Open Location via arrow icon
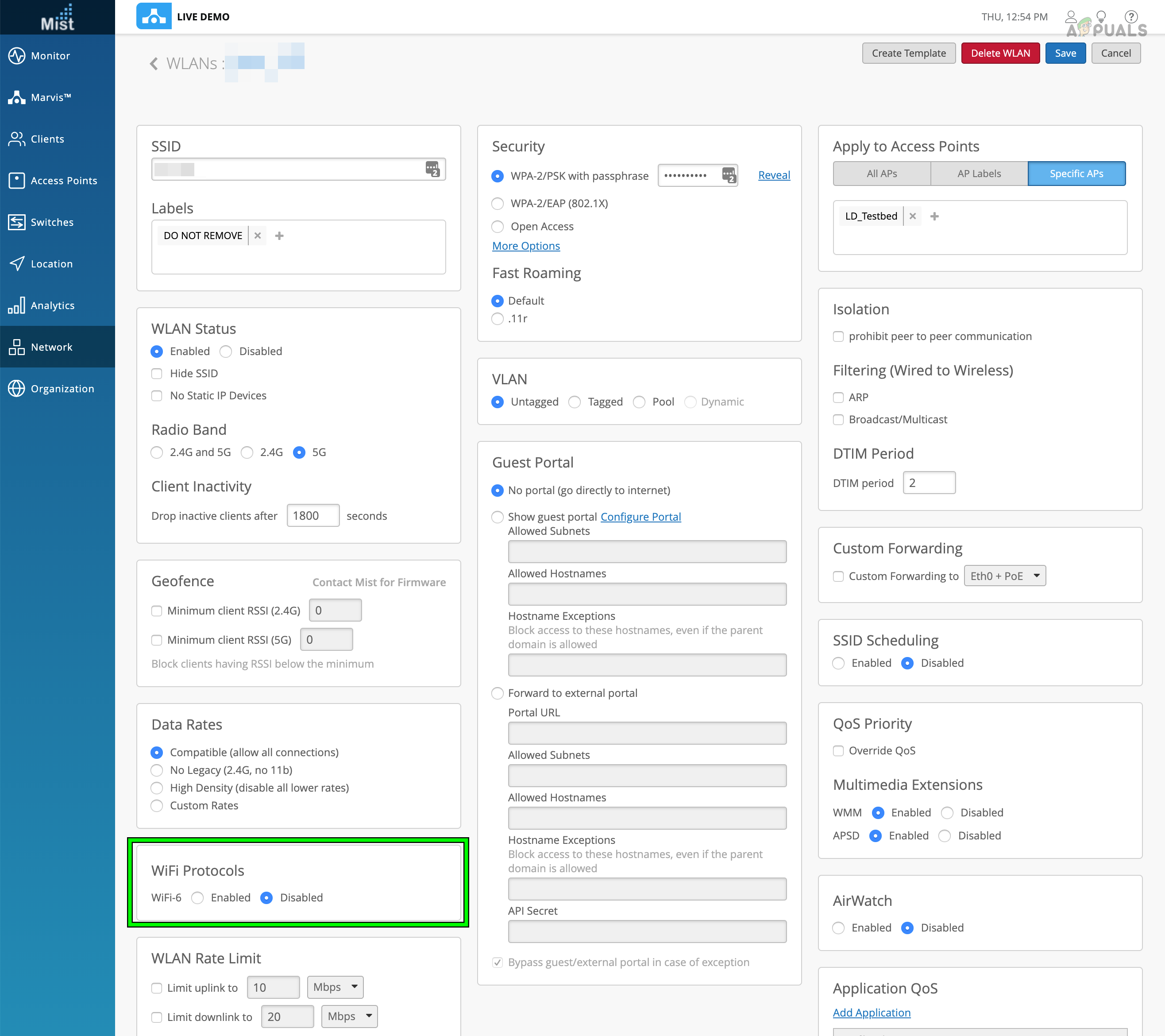The image size is (1165, 1036). [16, 263]
